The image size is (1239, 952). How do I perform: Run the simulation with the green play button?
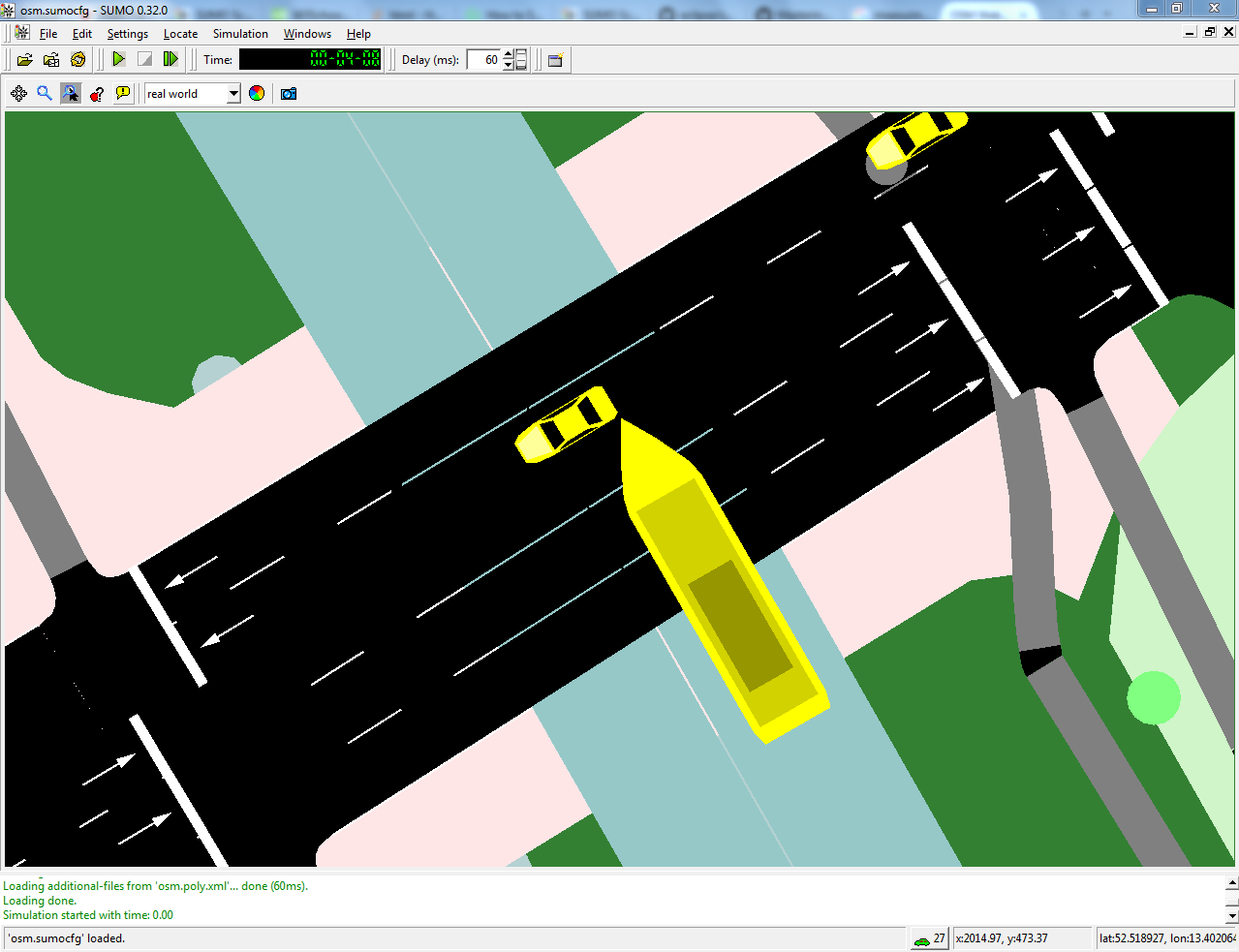coord(118,59)
